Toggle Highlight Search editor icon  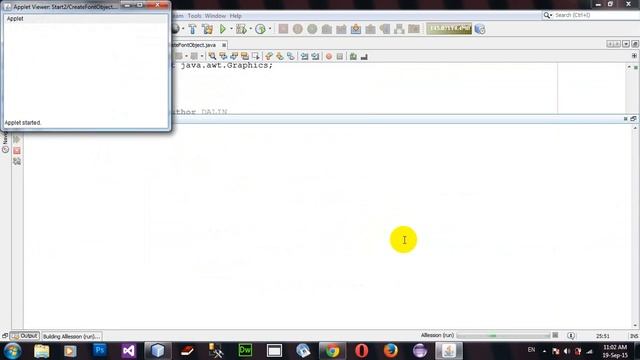point(245,56)
